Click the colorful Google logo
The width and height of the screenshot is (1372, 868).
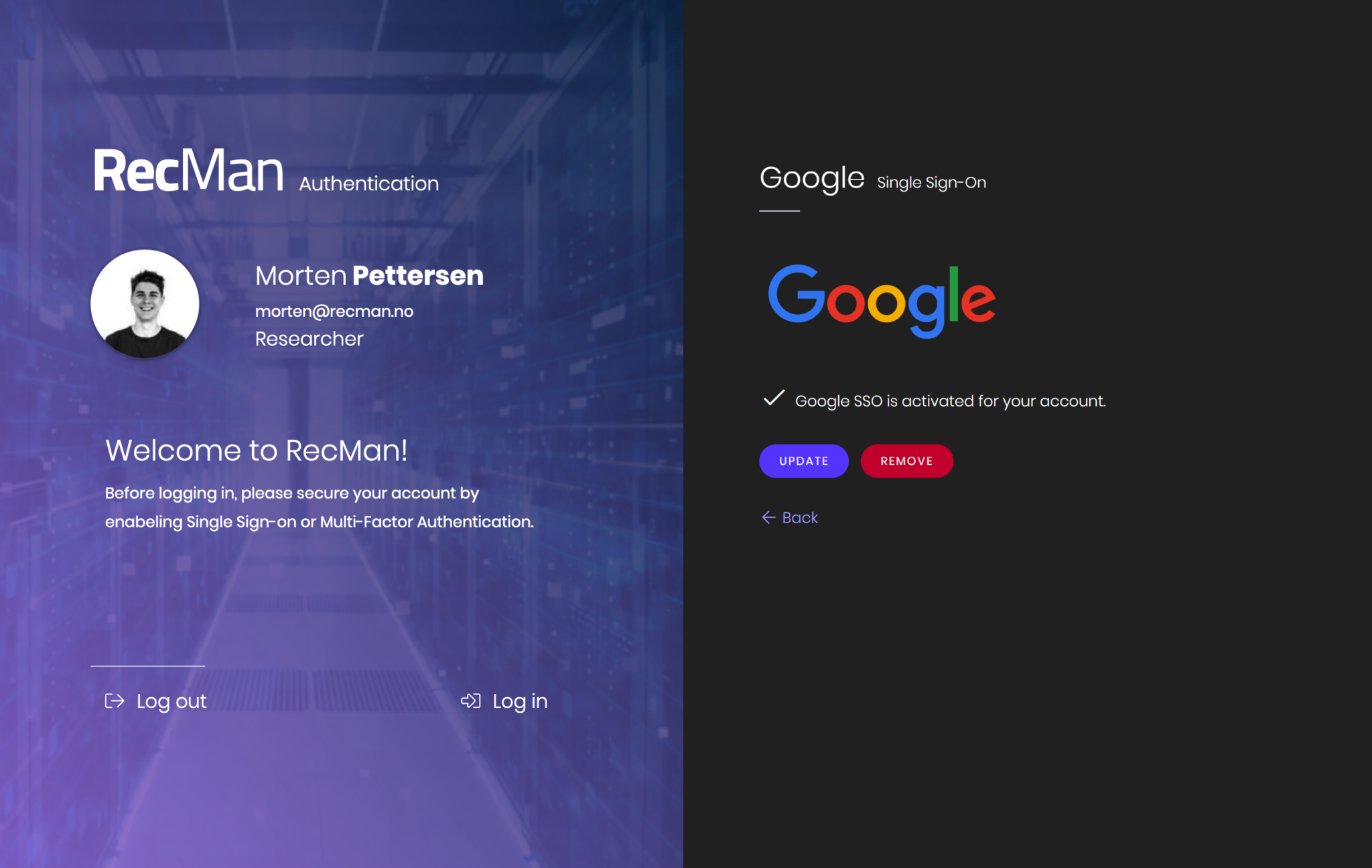(881, 300)
